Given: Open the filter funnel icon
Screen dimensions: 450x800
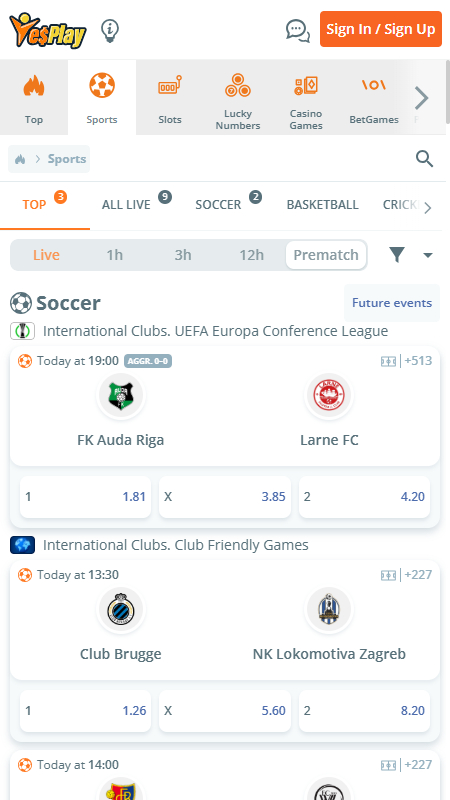Looking at the screenshot, I should click(x=397, y=255).
